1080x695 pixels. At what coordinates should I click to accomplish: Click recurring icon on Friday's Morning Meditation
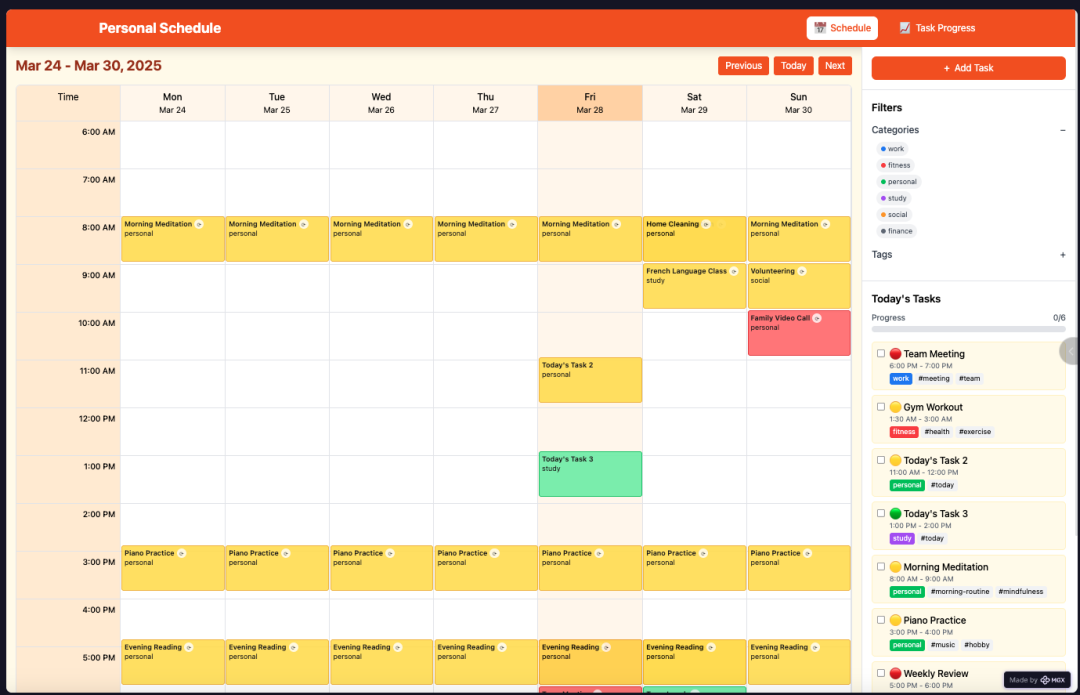(616, 225)
